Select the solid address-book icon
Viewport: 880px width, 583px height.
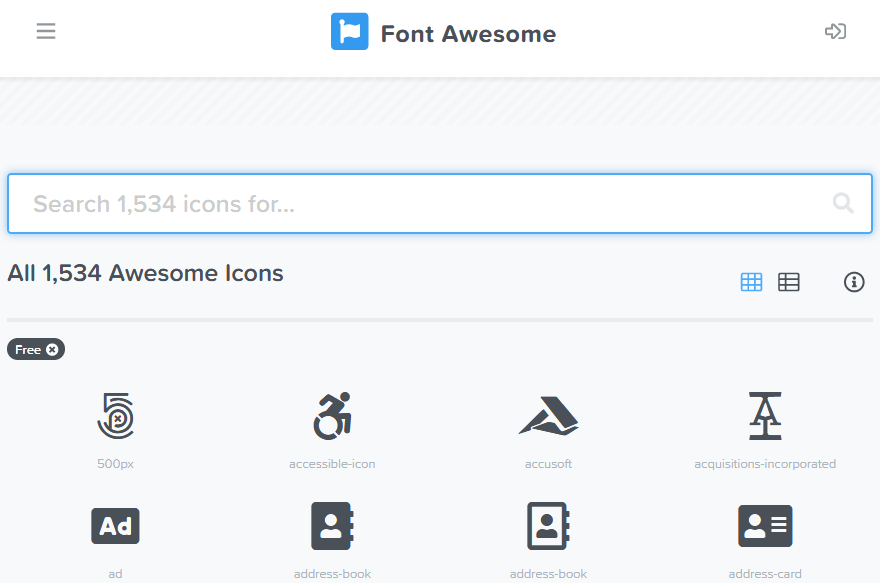tap(332, 526)
